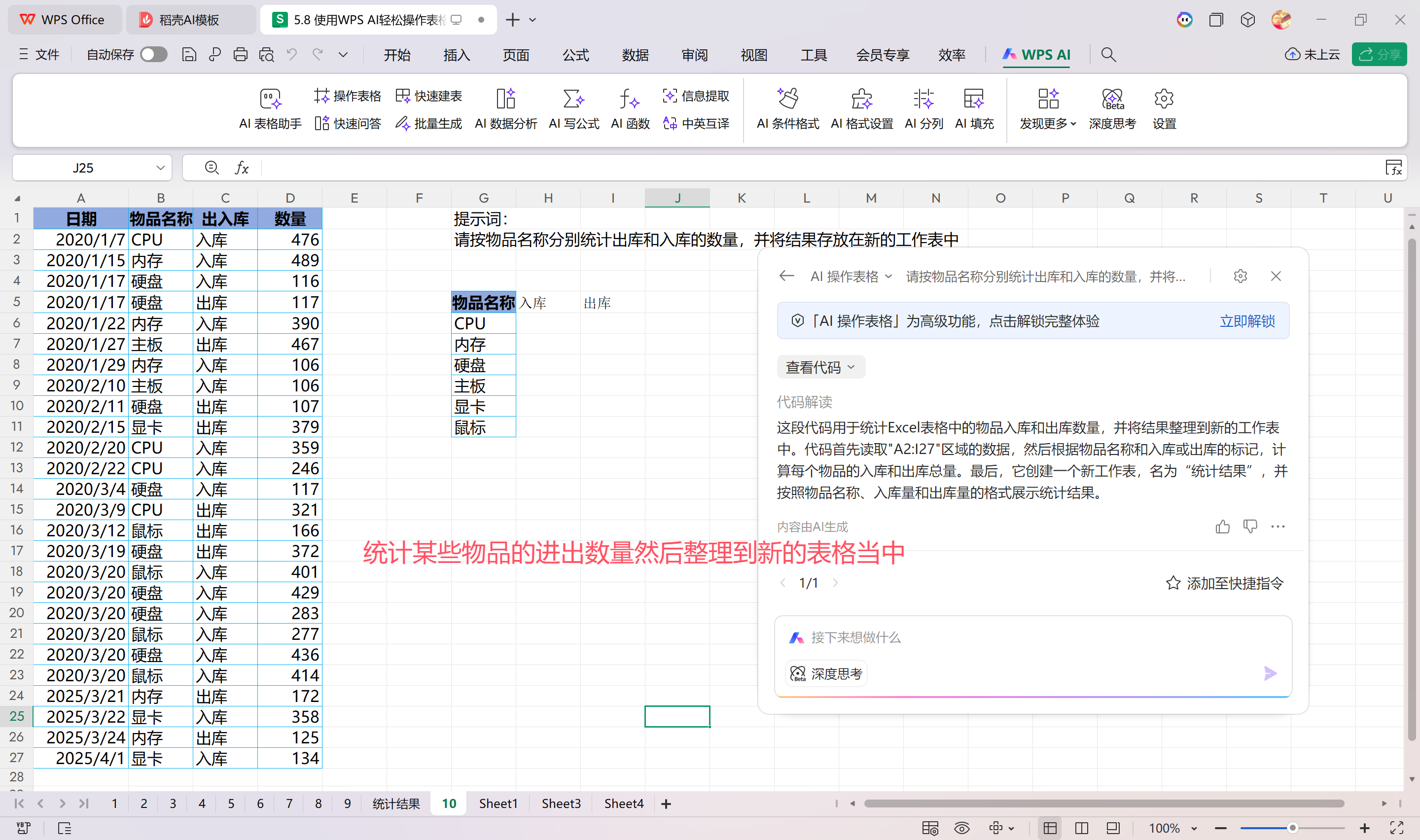Click 添加至快捷指令 button
Viewport: 1420px width, 840px height.
[x=1225, y=583]
